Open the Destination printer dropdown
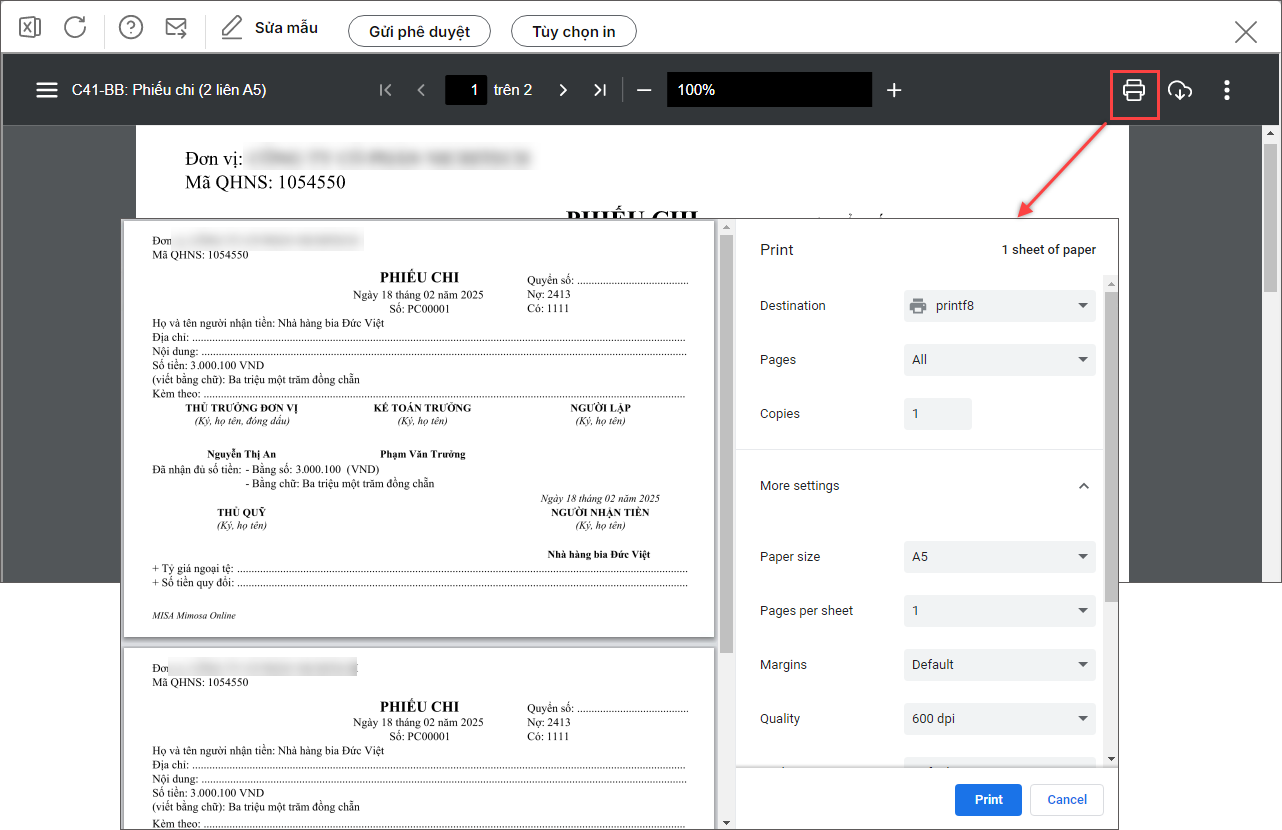This screenshot has width=1282, height=830. point(998,306)
